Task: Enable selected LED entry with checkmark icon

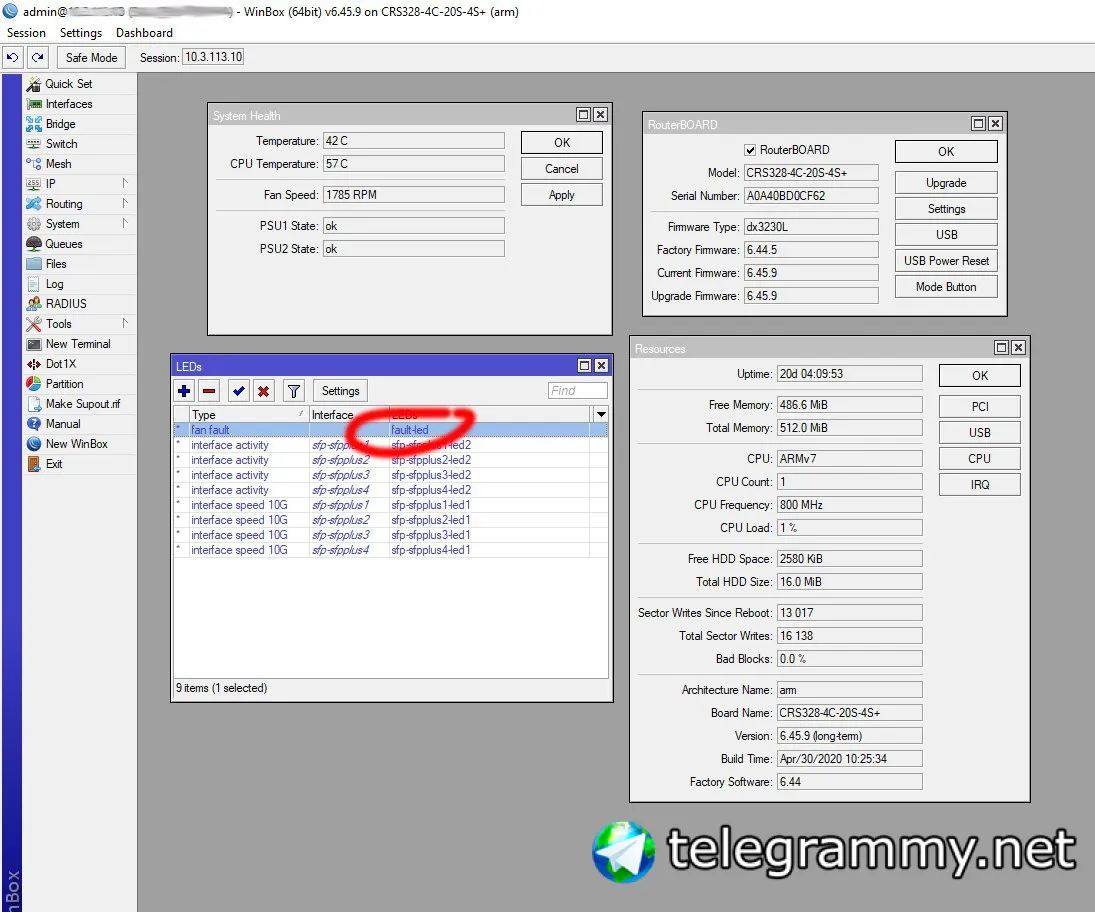Action: (239, 391)
